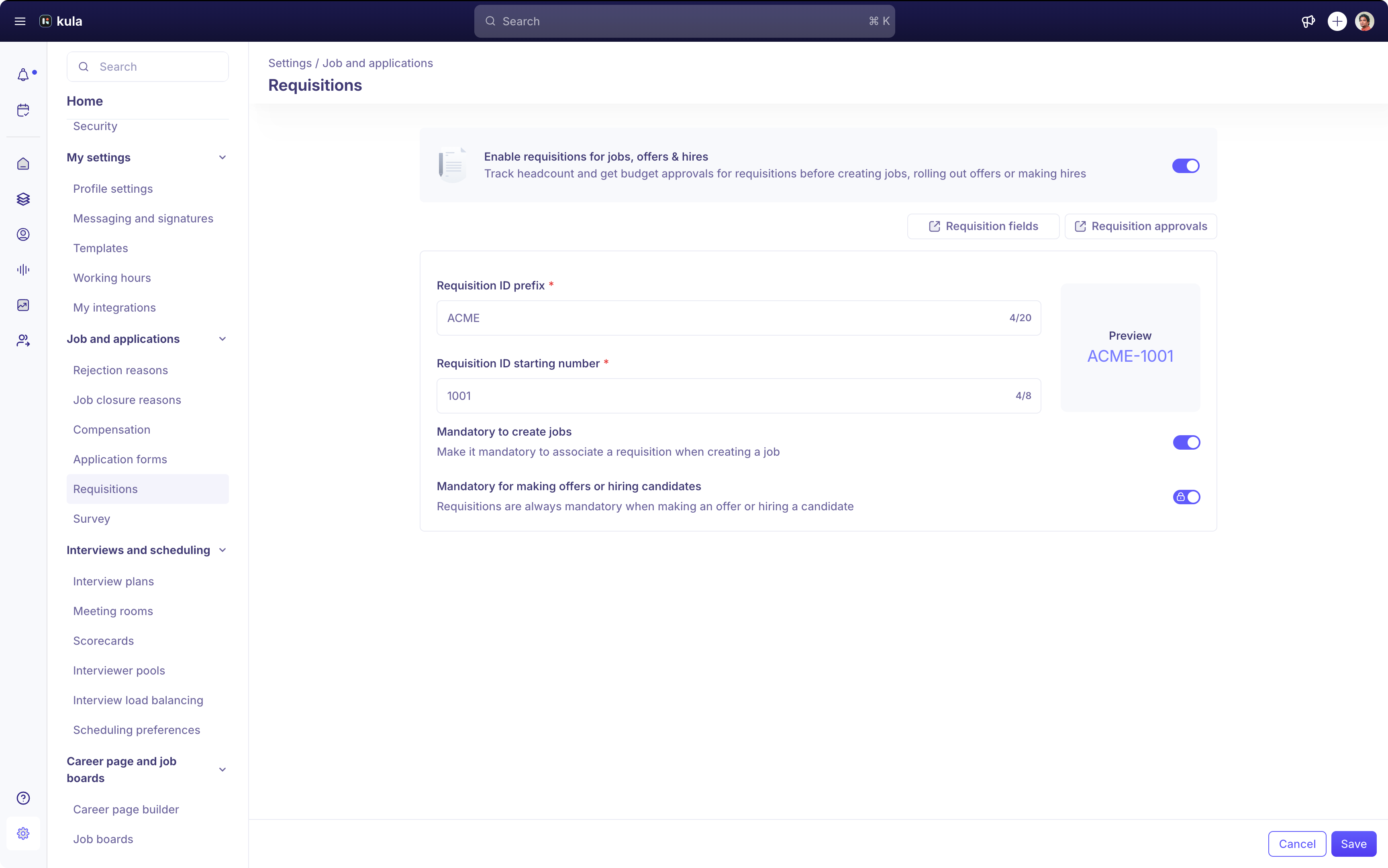Open help via the question mark icon
Image resolution: width=1388 pixels, height=868 pixels.
[24, 797]
